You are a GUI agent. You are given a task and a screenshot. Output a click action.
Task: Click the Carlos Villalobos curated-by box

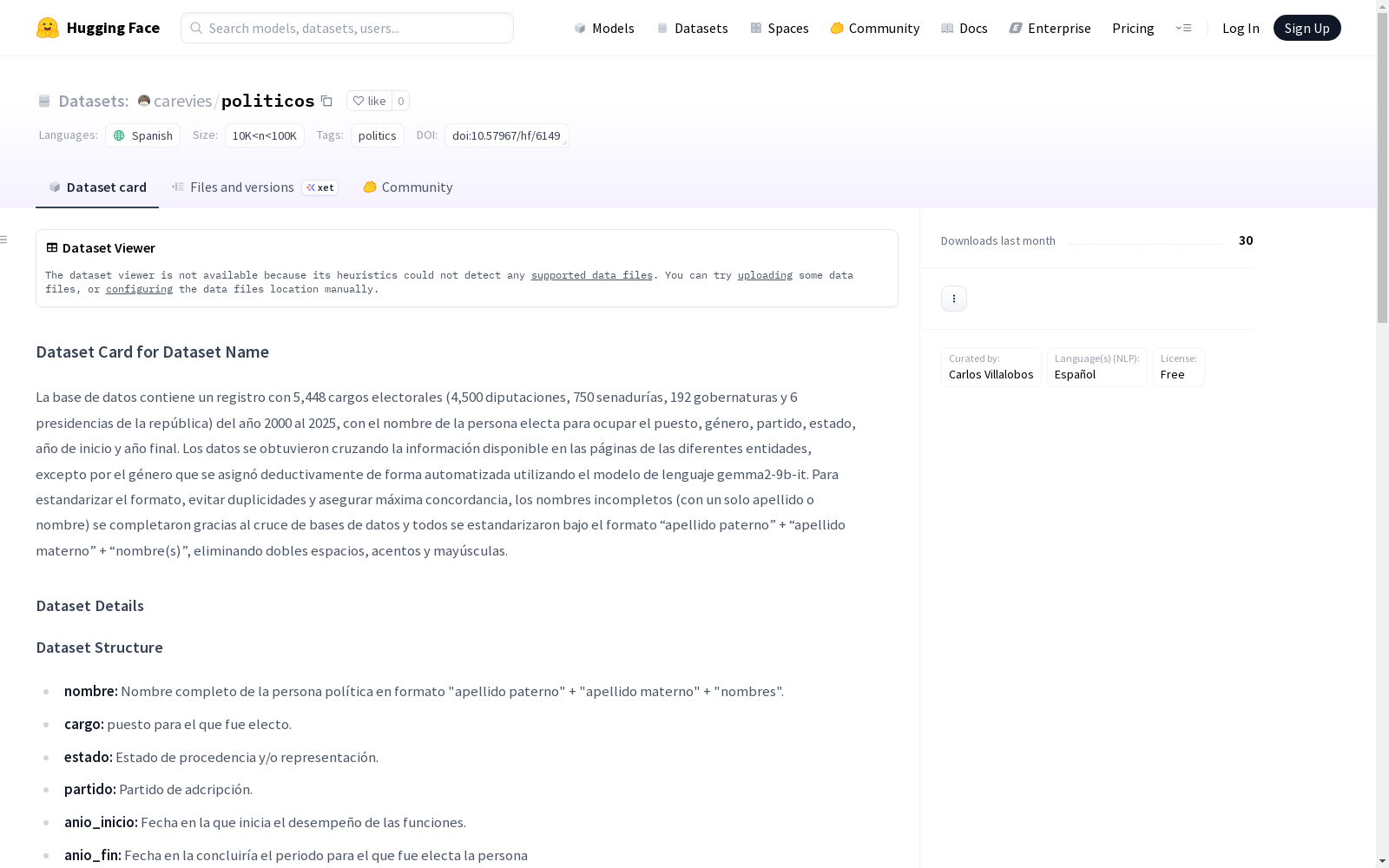click(x=991, y=367)
